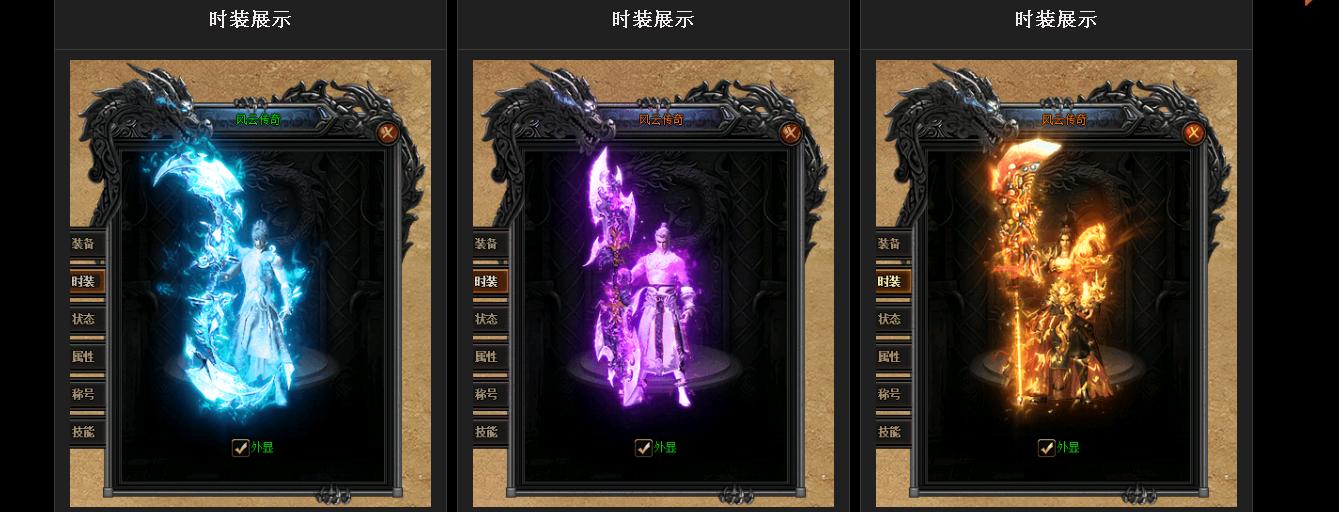The image size is (1339, 512).
Task: Toggle 外显 checkbox under golden character
Action: point(1046,447)
